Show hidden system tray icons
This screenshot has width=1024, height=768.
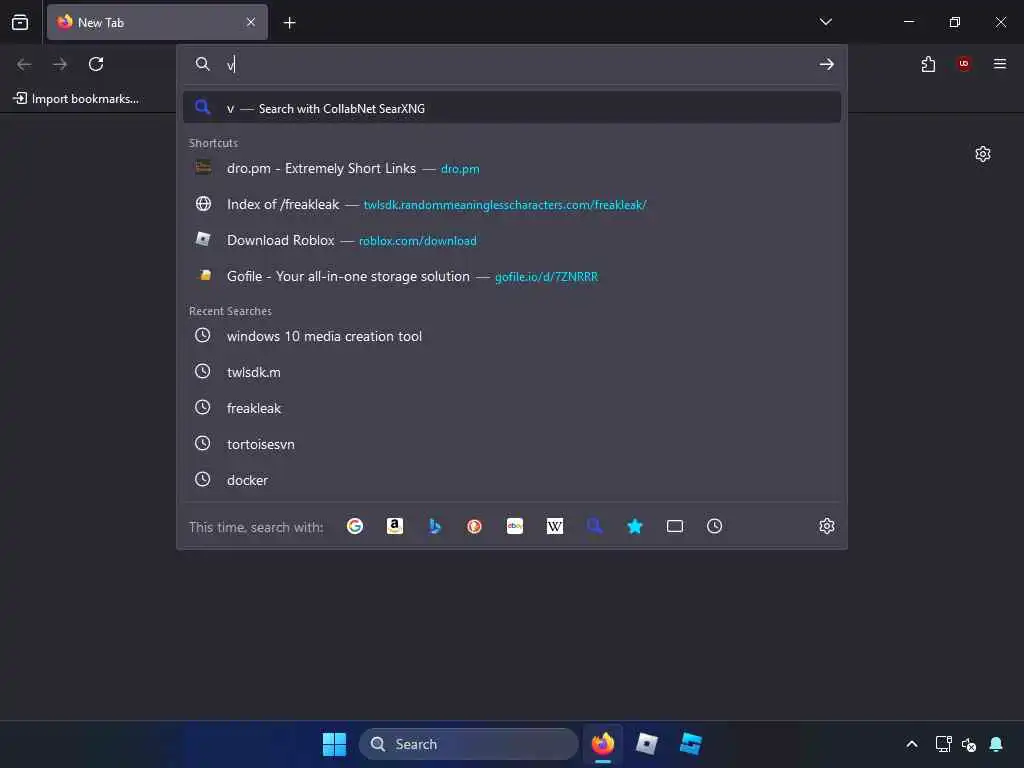tap(912, 744)
